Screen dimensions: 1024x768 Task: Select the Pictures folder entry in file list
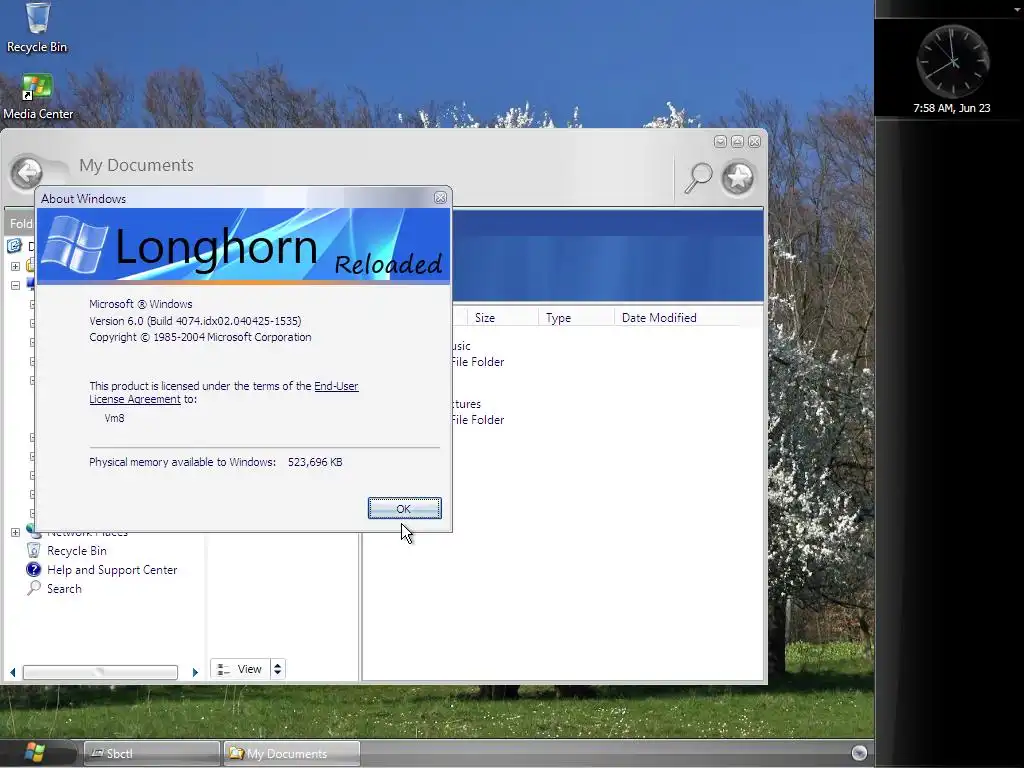pos(477,411)
